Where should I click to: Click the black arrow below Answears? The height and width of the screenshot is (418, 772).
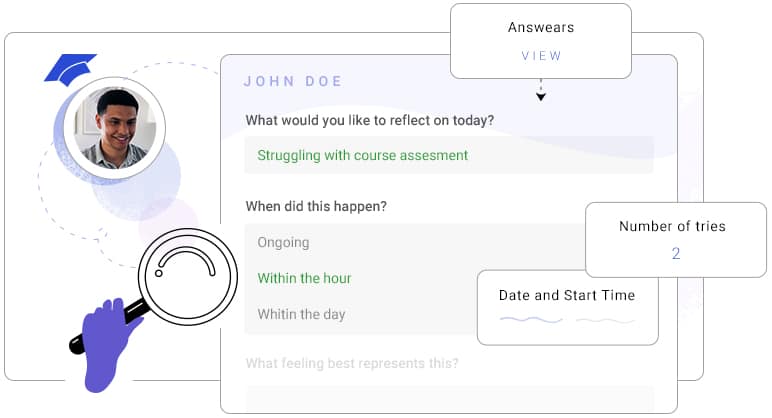(x=541, y=96)
